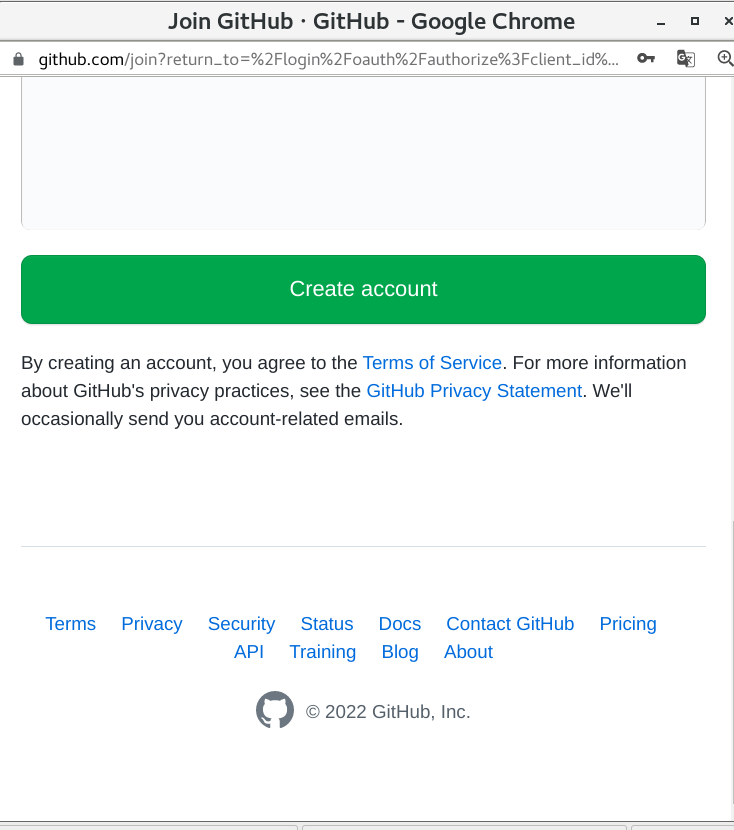Open the Terms of Service link

tap(432, 363)
